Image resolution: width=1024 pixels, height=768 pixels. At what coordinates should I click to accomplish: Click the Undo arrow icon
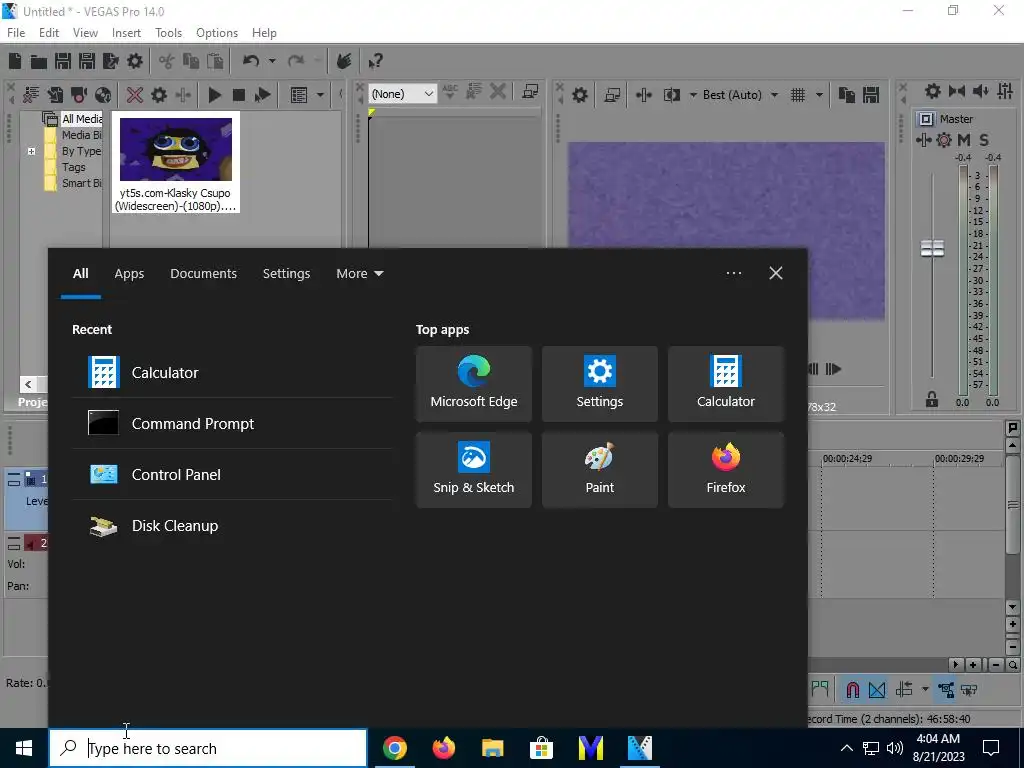click(251, 61)
